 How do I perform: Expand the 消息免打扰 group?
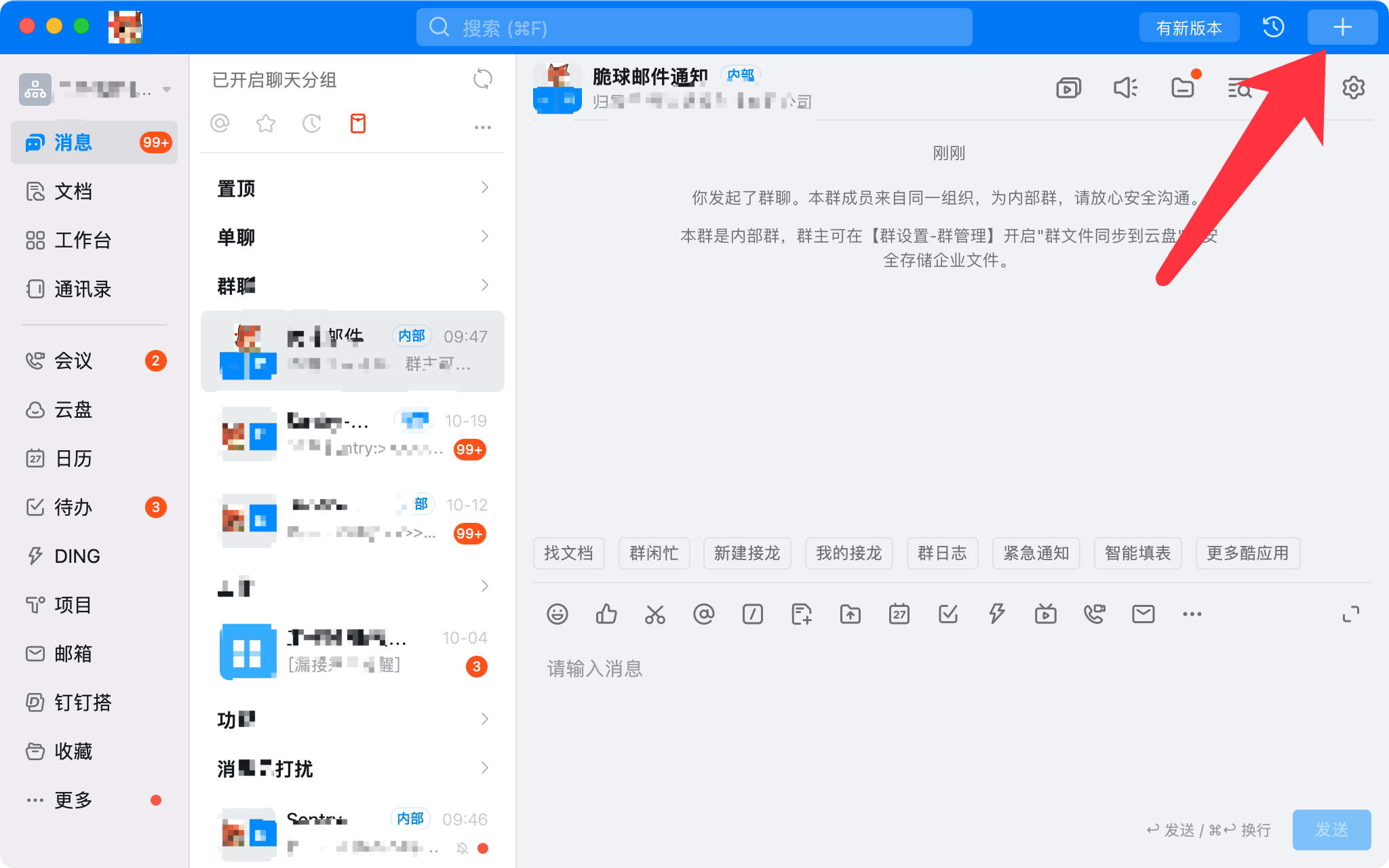click(x=353, y=768)
